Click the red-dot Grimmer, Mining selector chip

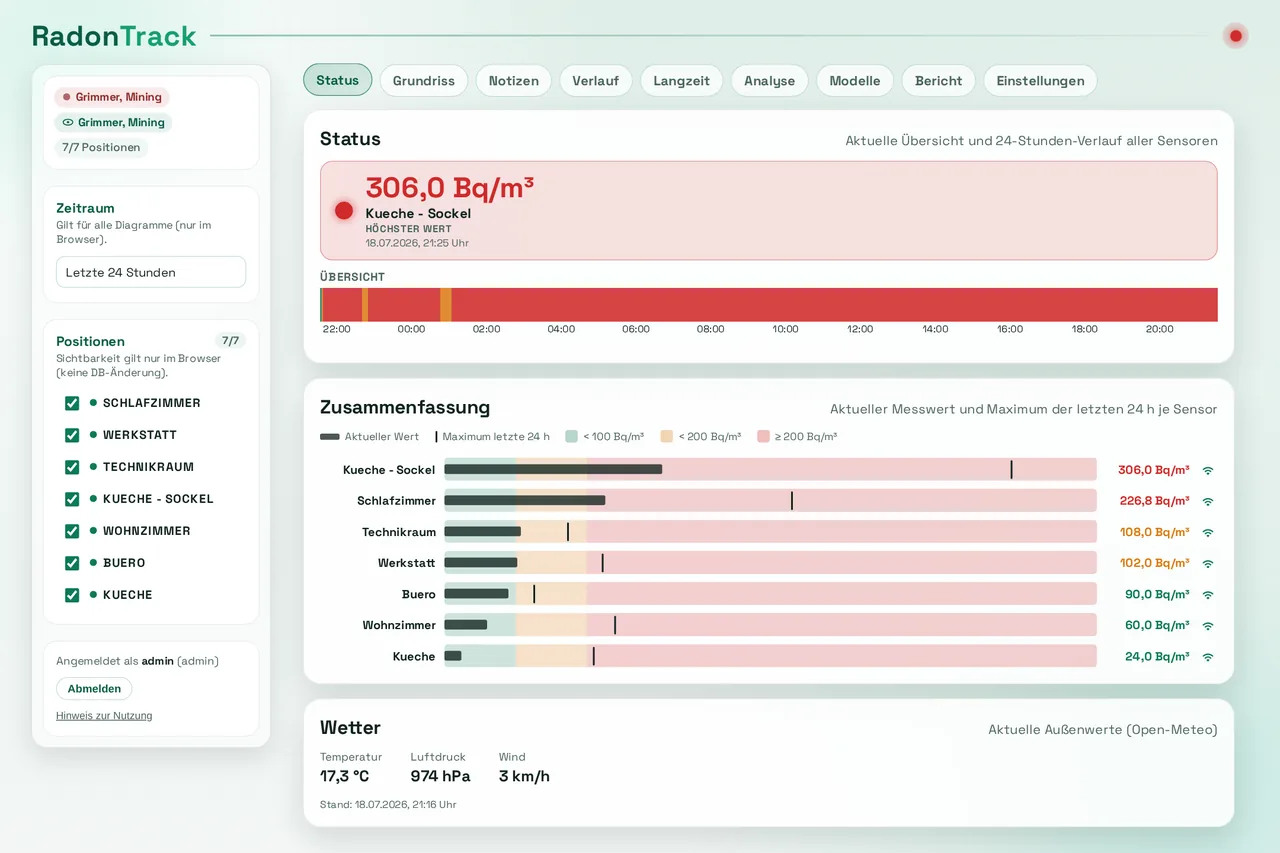[112, 97]
